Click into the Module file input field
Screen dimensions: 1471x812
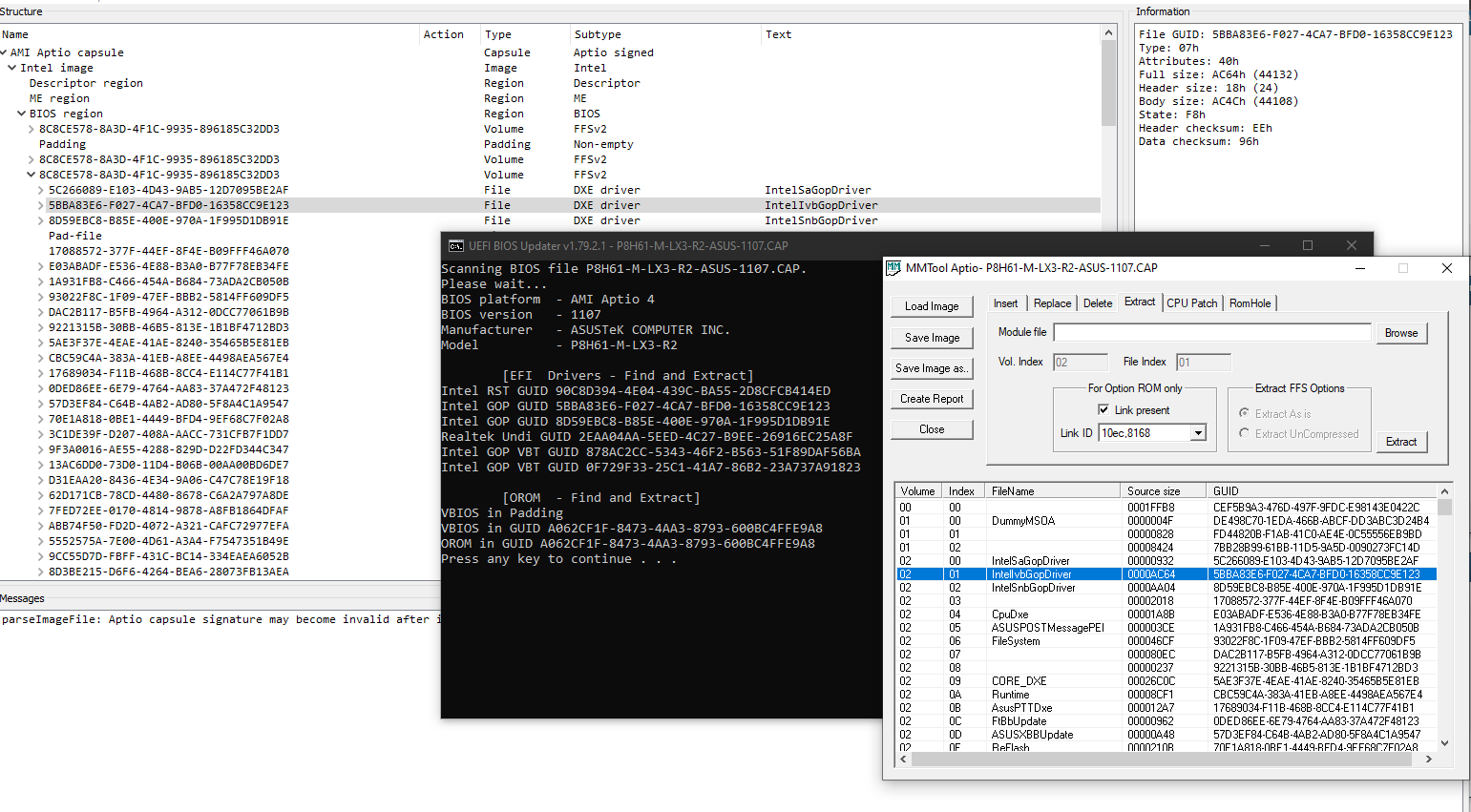[x=1212, y=332]
